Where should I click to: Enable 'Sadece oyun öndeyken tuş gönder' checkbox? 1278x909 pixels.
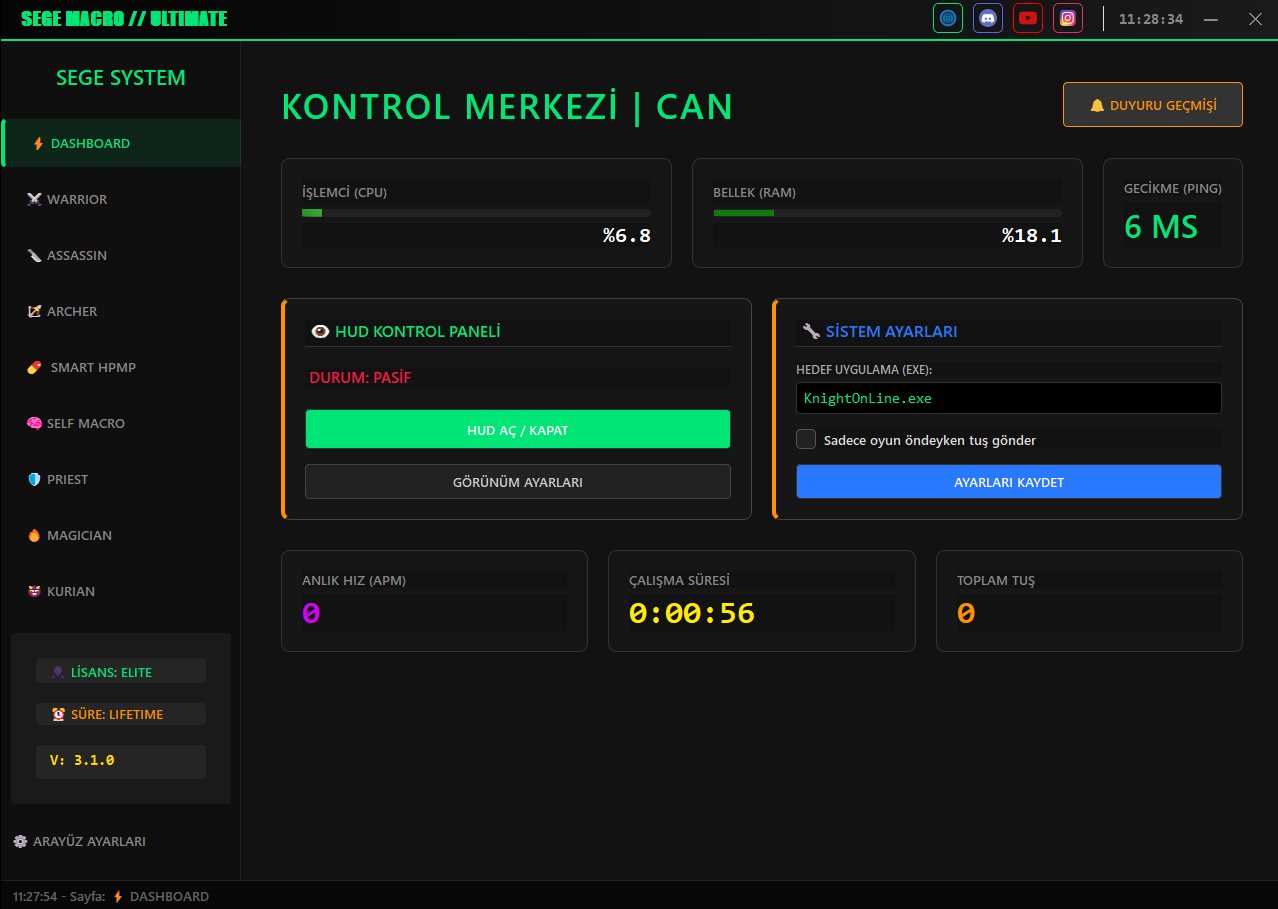[806, 439]
